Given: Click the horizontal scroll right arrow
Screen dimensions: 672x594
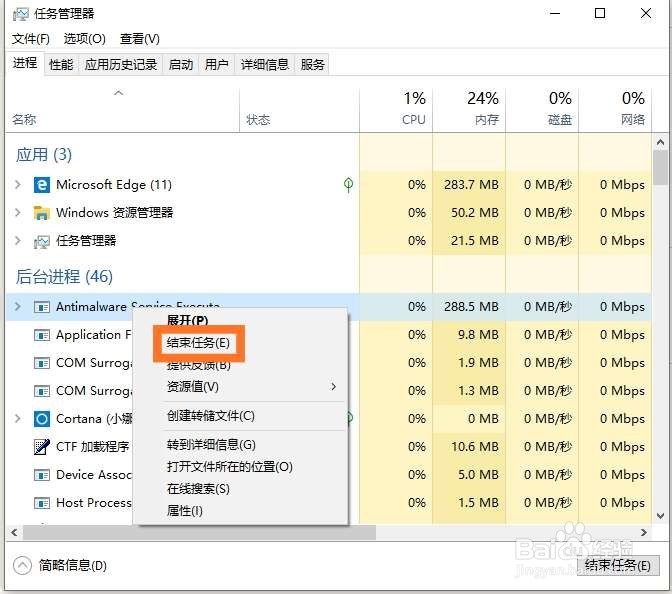Looking at the screenshot, I should click(644, 533).
